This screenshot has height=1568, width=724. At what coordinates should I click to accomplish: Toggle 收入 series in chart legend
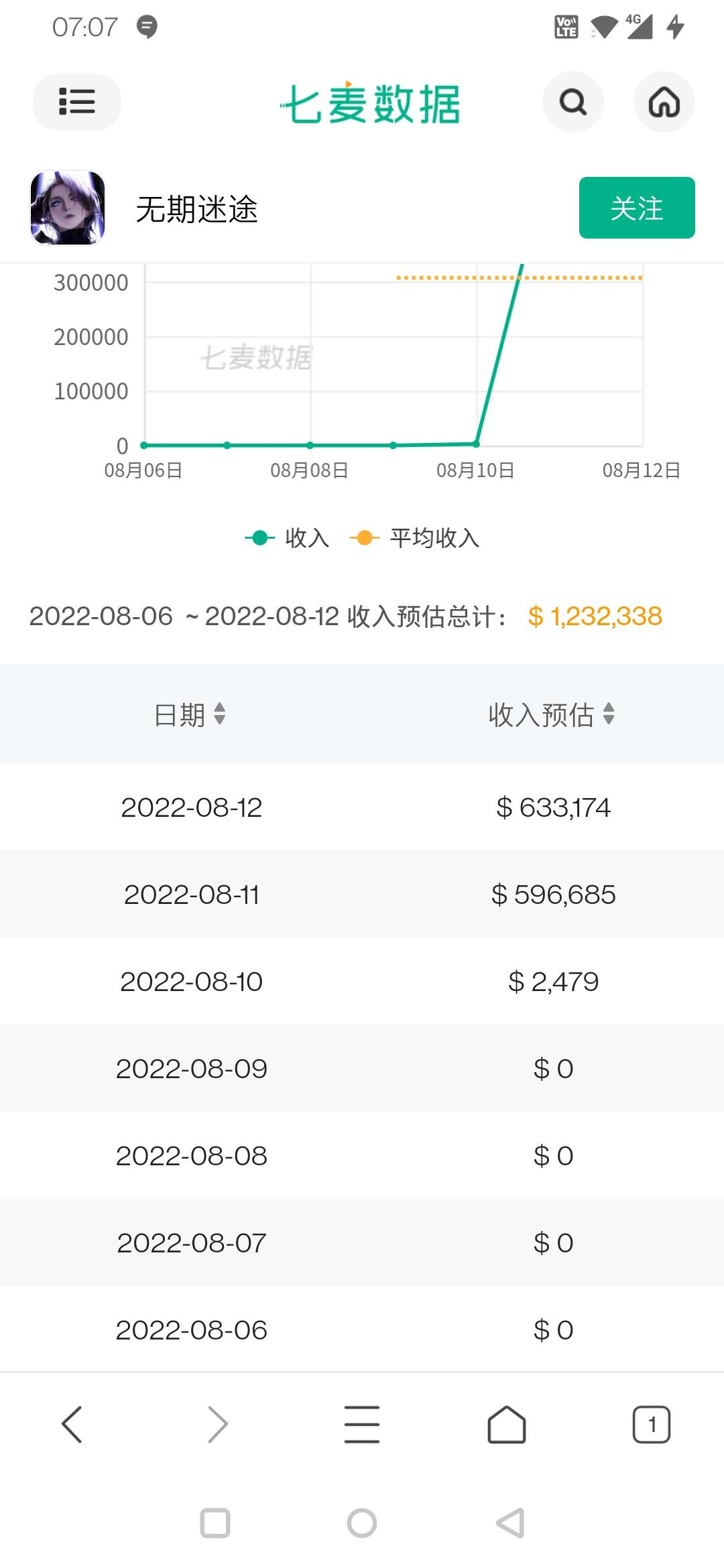(288, 537)
